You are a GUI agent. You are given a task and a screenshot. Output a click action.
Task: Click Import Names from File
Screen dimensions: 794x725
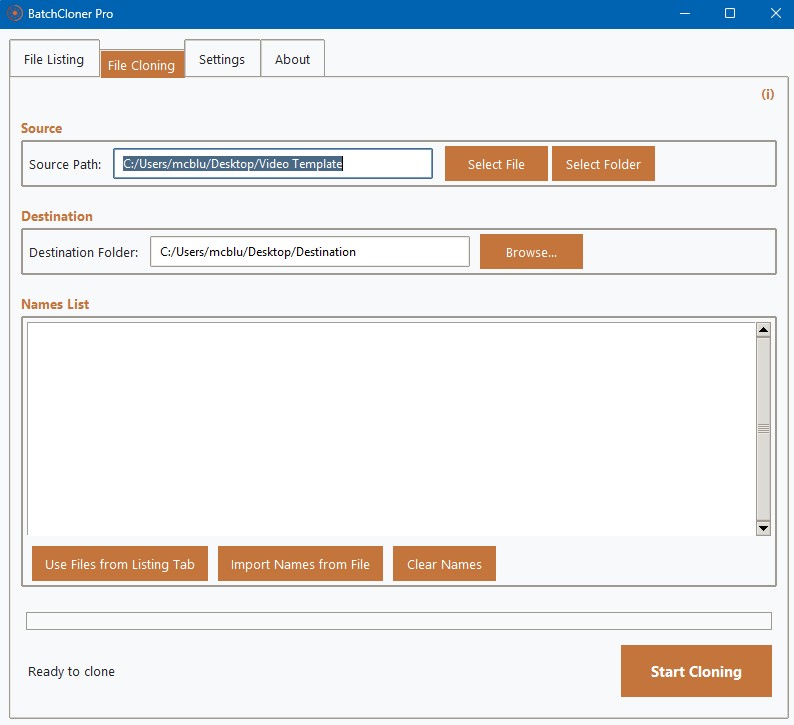coord(300,563)
